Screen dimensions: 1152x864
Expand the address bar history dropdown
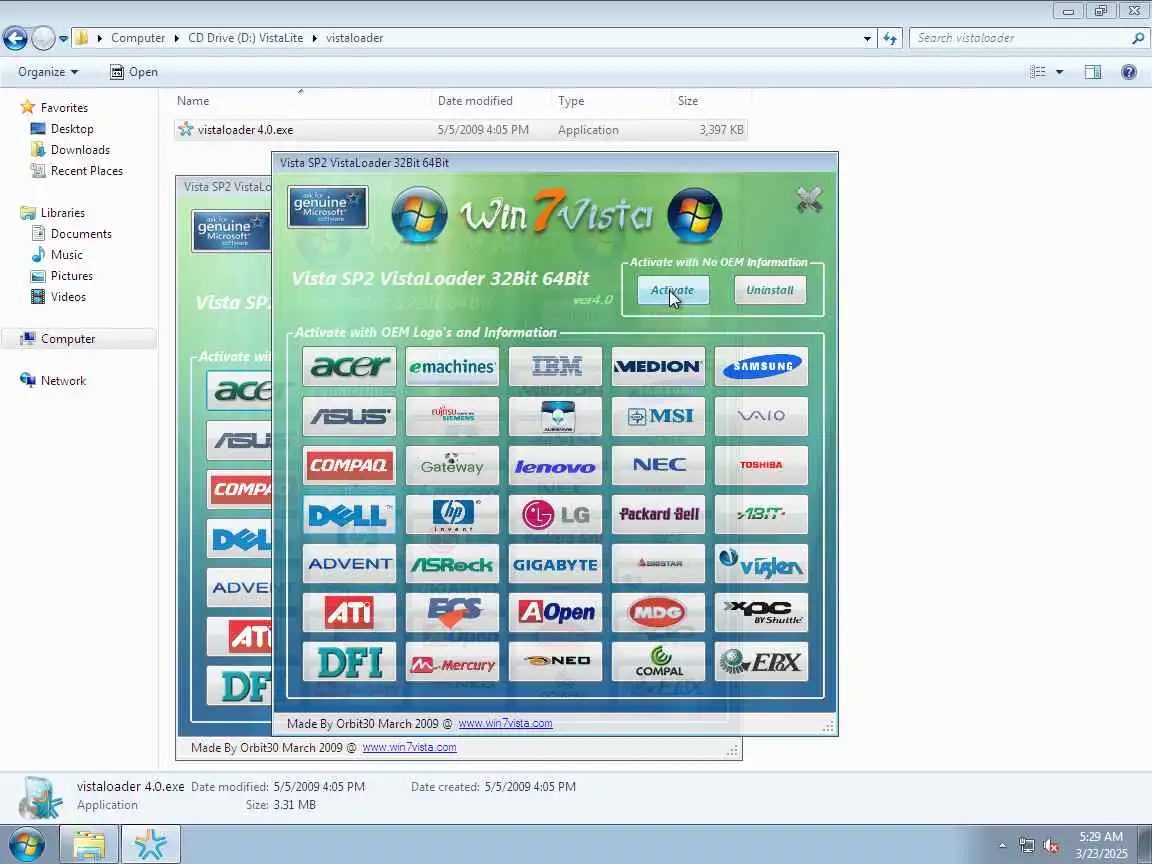coord(868,38)
